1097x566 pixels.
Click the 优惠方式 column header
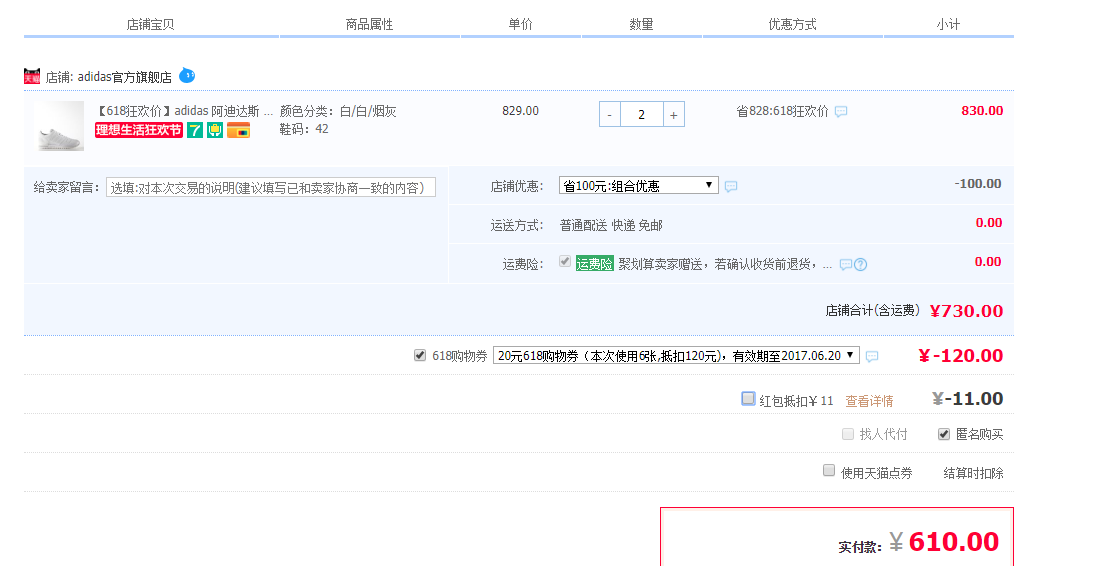coord(793,24)
